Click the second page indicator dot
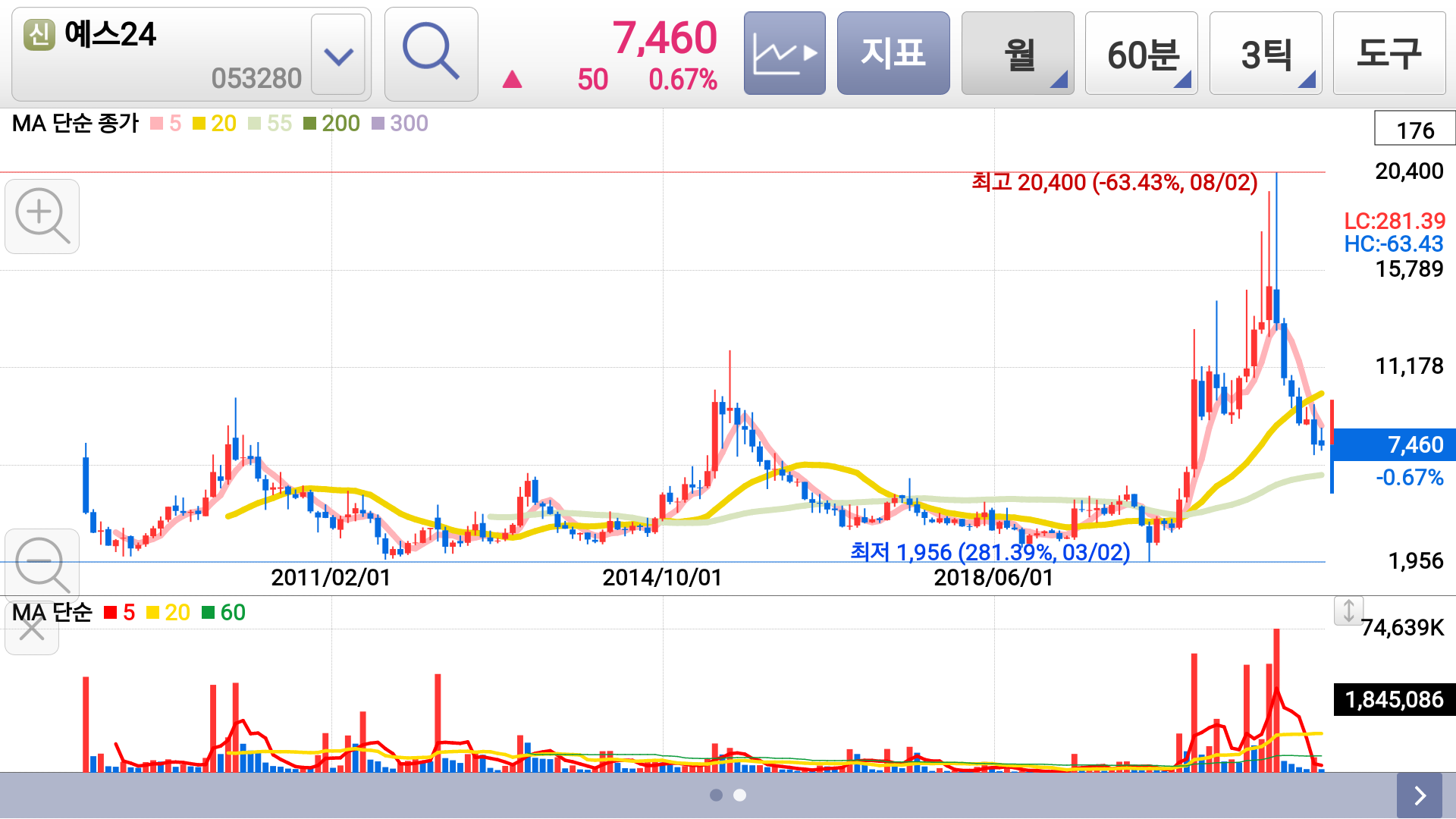The width and height of the screenshot is (1456, 819). click(x=740, y=795)
